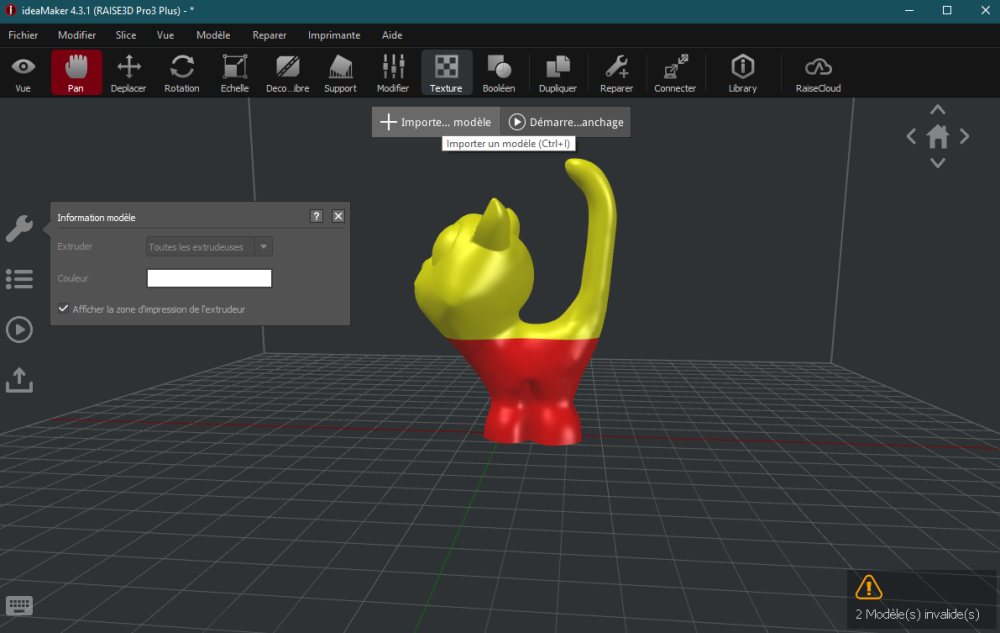Click the Importe... modèle button

[436, 122]
